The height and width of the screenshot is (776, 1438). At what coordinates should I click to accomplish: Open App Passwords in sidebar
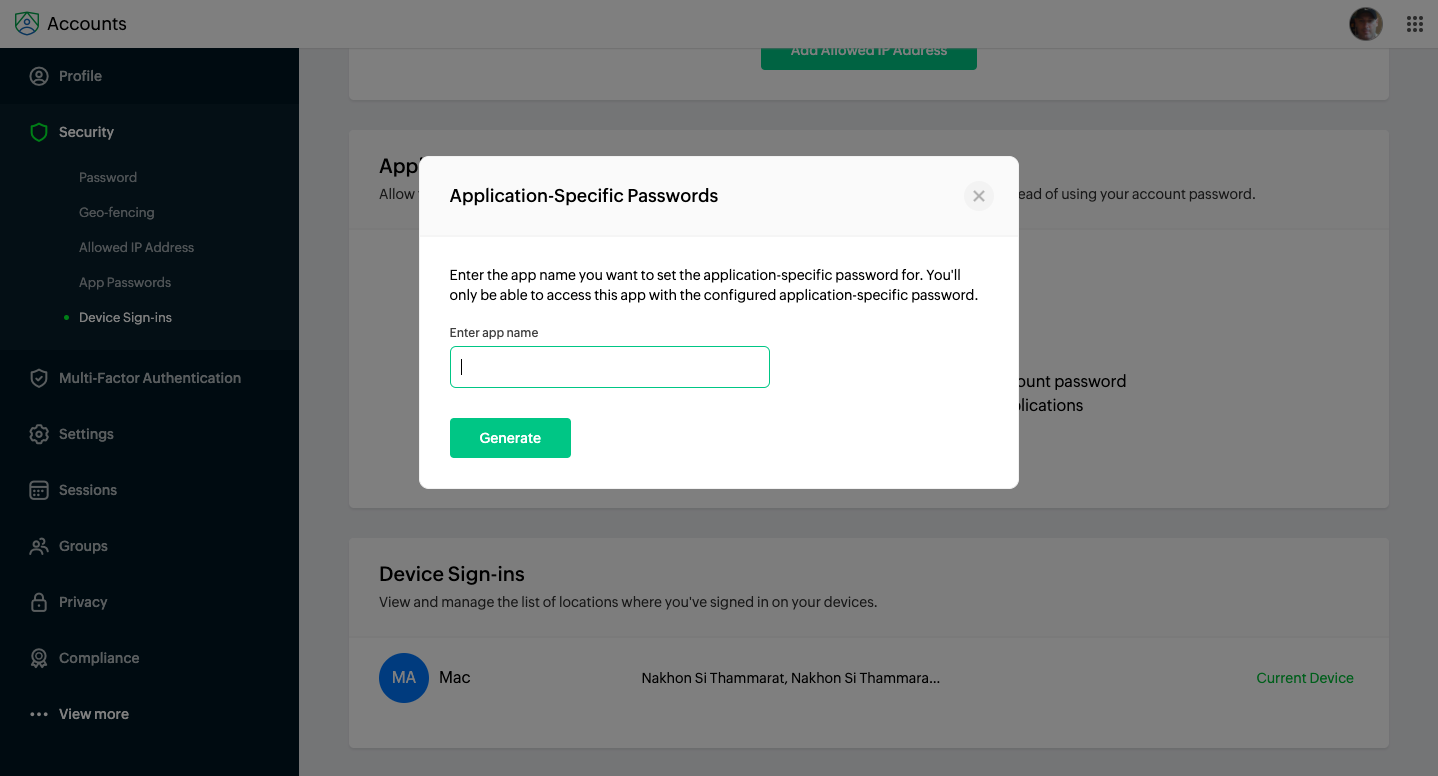125,282
